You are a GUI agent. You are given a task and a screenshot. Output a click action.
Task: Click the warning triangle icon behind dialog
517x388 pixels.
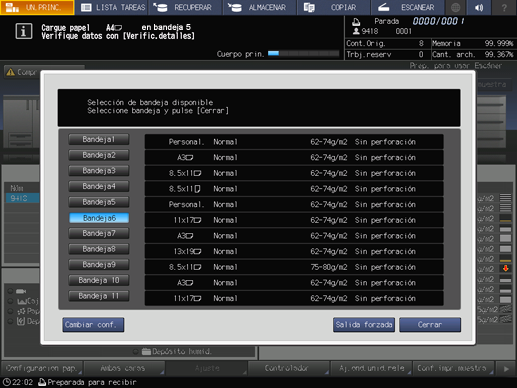coord(11,72)
